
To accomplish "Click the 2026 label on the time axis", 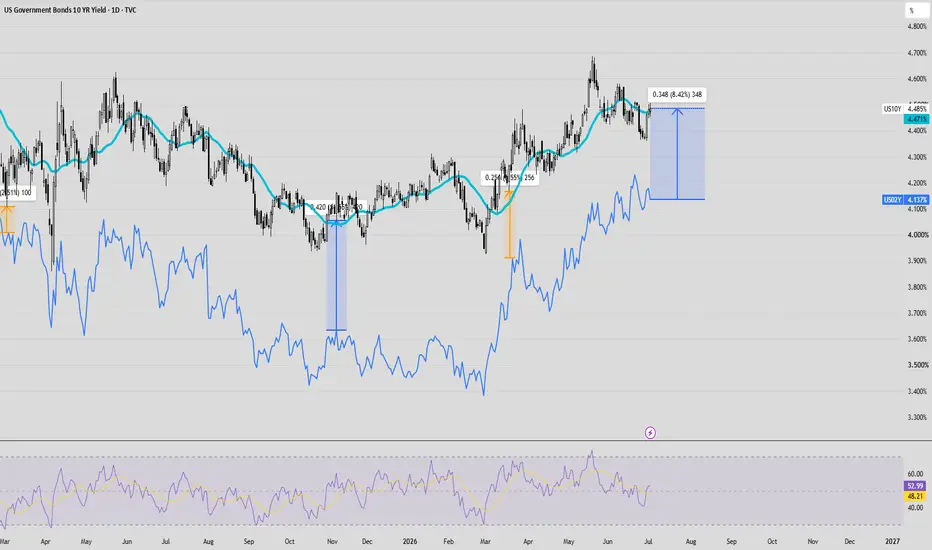I will pyautogui.click(x=410, y=542).
